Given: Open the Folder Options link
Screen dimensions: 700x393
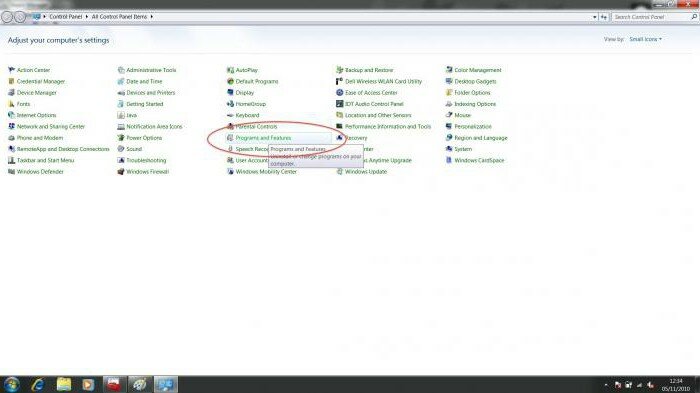Looking at the screenshot, I should [x=472, y=93].
